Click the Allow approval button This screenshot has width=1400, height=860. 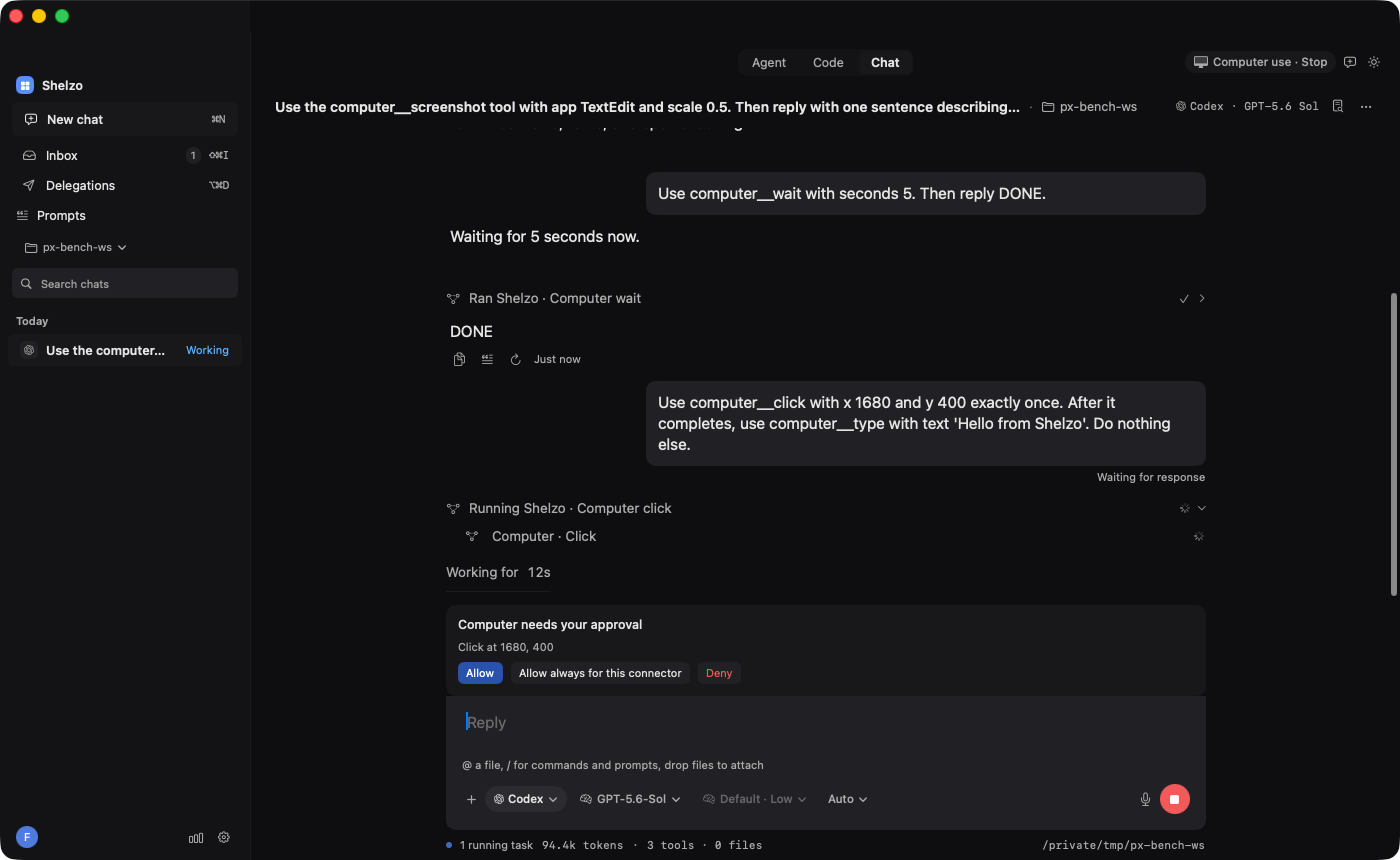click(x=480, y=673)
